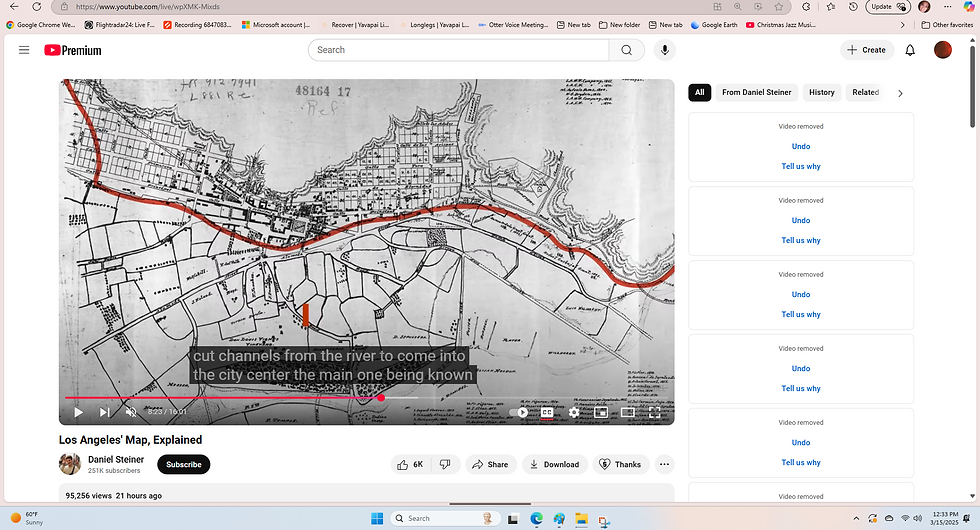
Task: Switch to miniplayer mode
Action: (x=601, y=412)
